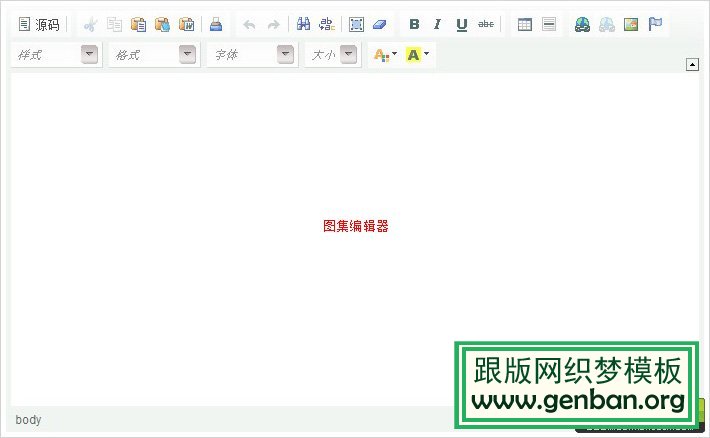Insert a table
Viewport: 710px width, 438px height.
coord(525,24)
